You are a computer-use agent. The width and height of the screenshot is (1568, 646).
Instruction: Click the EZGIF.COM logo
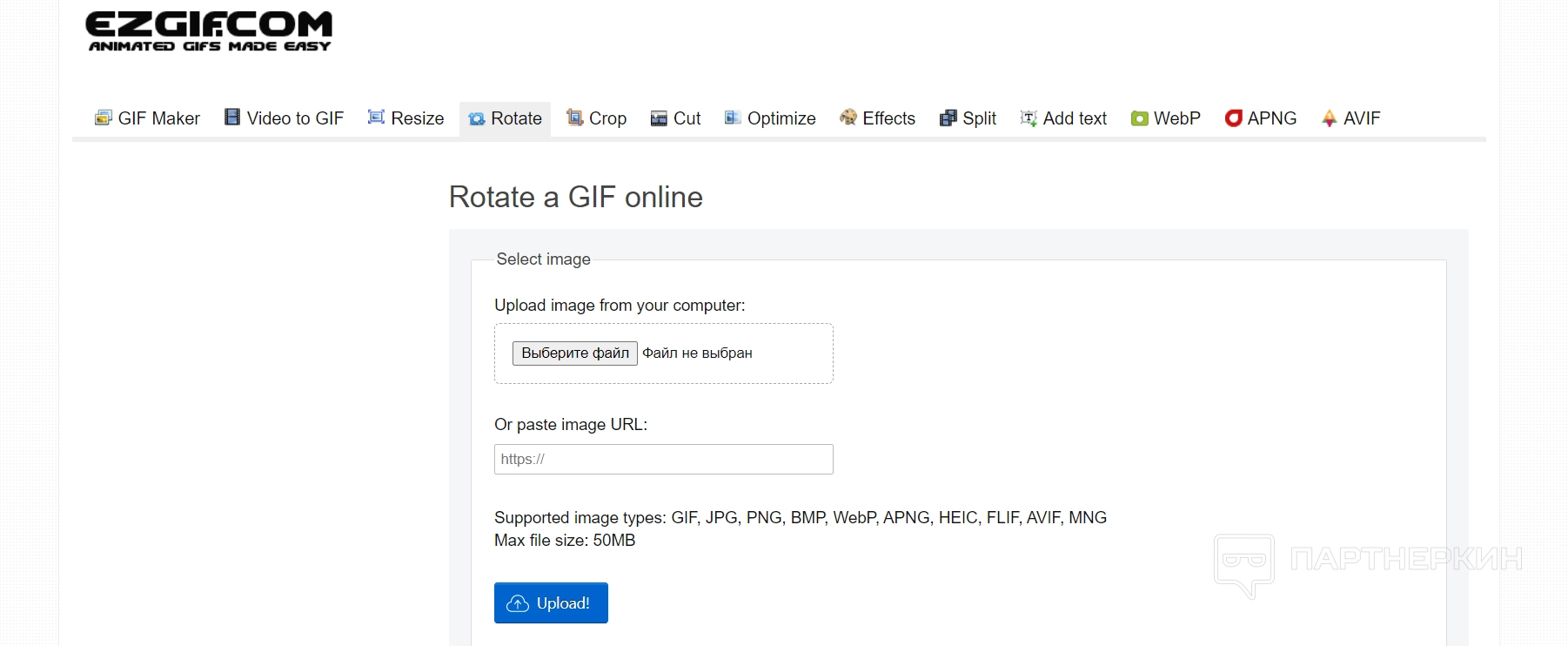click(209, 31)
